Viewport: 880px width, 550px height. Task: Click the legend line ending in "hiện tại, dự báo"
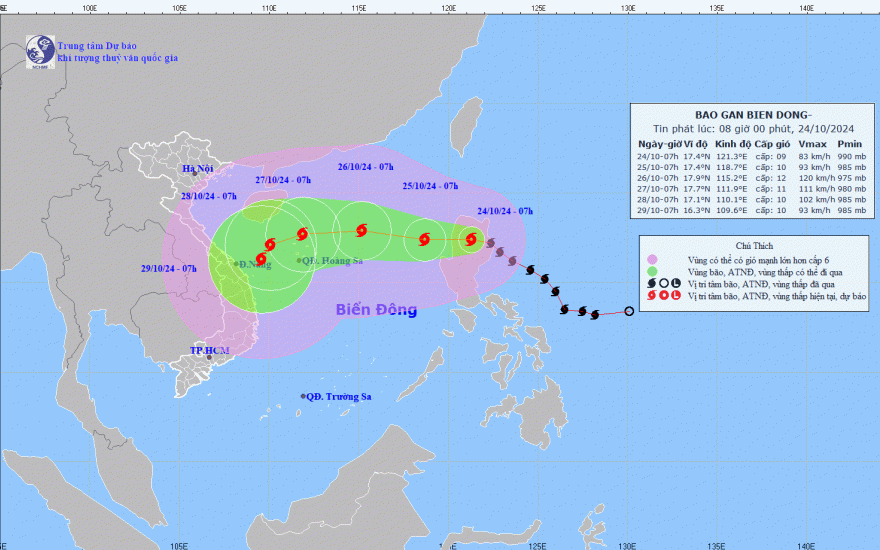pyautogui.click(x=777, y=296)
